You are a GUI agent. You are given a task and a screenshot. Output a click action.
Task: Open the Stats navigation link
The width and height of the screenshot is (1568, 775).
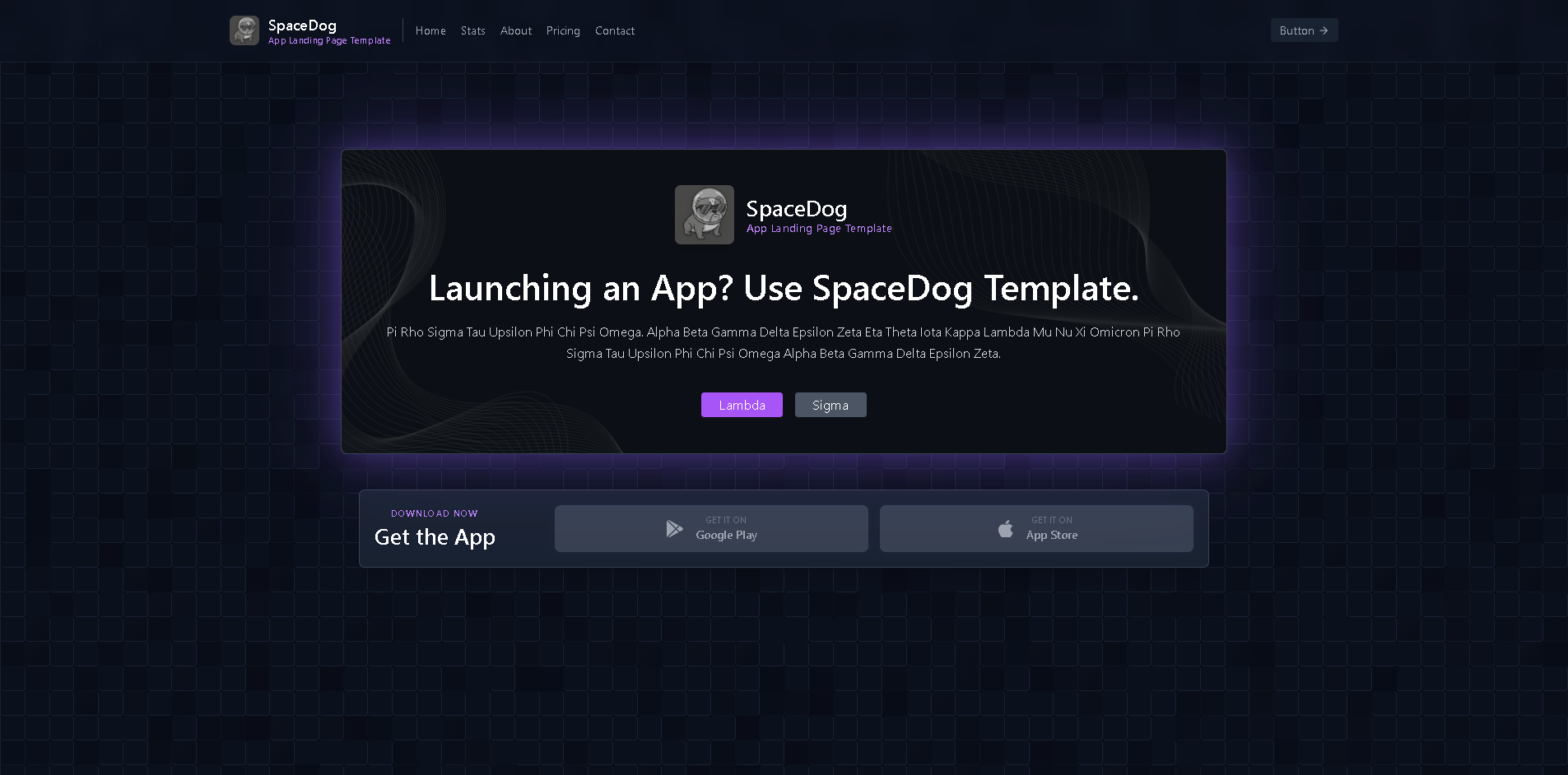click(473, 30)
